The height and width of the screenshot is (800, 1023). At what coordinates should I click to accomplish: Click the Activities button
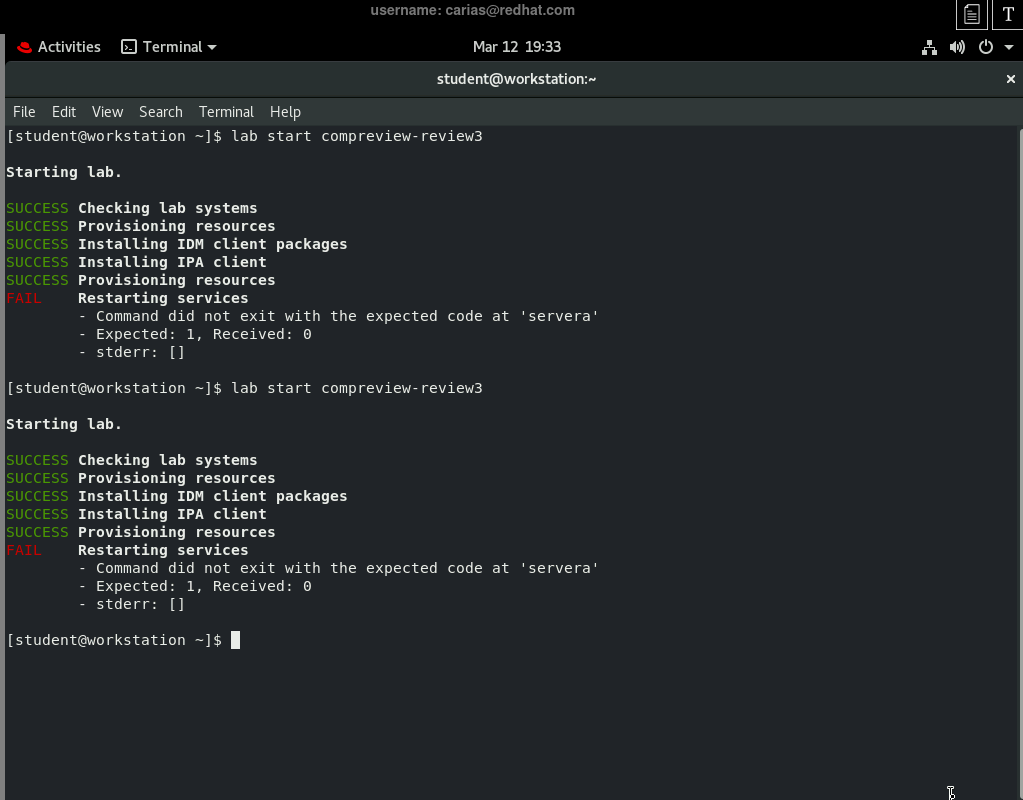[69, 47]
